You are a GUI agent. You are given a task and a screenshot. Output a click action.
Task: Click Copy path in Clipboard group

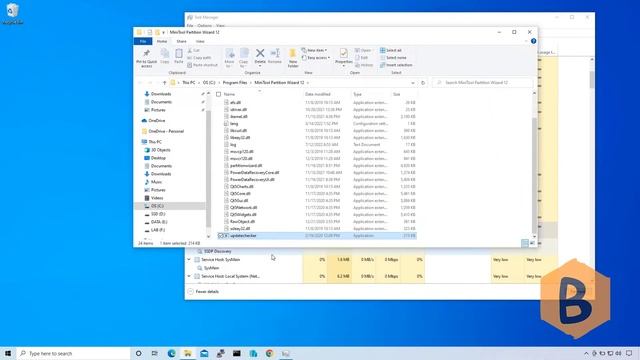[200, 58]
